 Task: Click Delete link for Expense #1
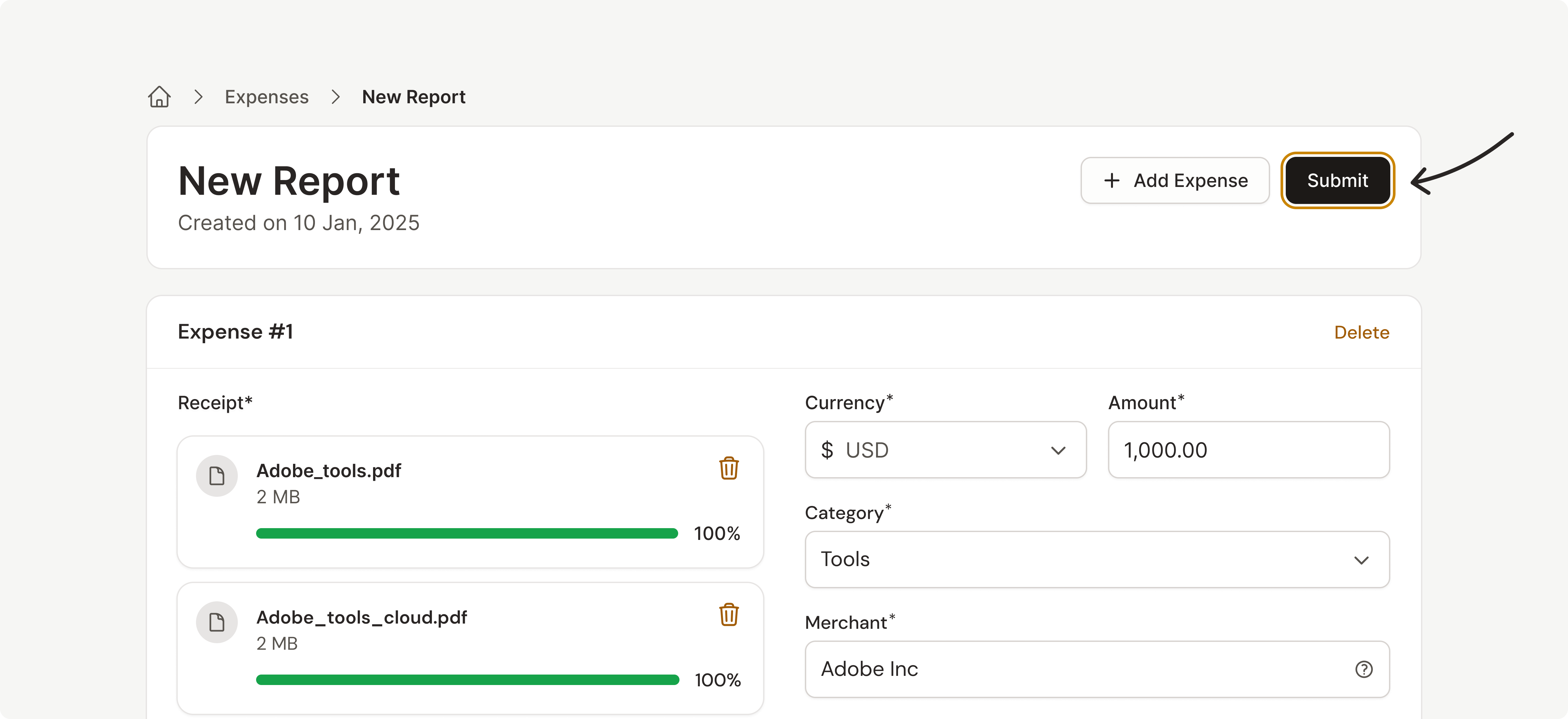tap(1361, 332)
